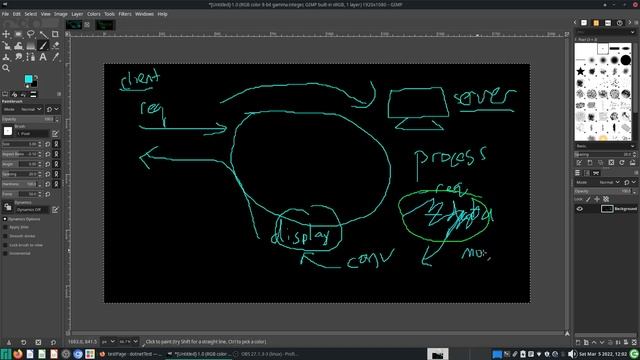Open the Brushes tab in right dock
This screenshot has height=360, width=640.
(x=584, y=23)
